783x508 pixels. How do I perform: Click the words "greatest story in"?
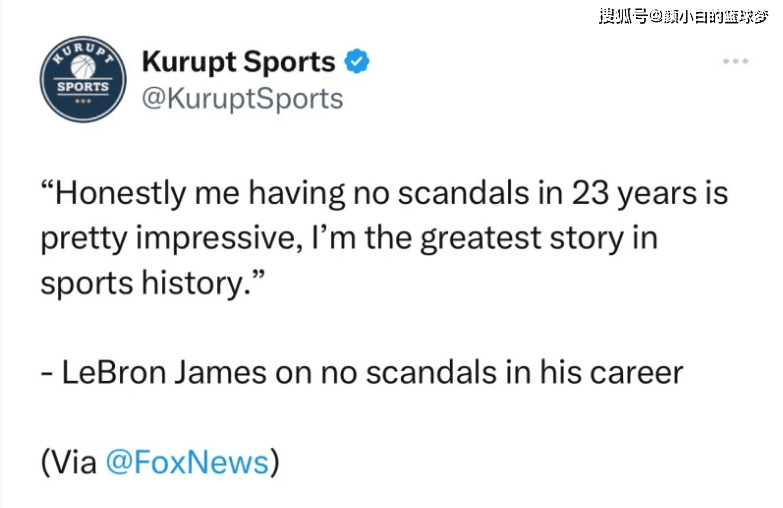(x=538, y=238)
